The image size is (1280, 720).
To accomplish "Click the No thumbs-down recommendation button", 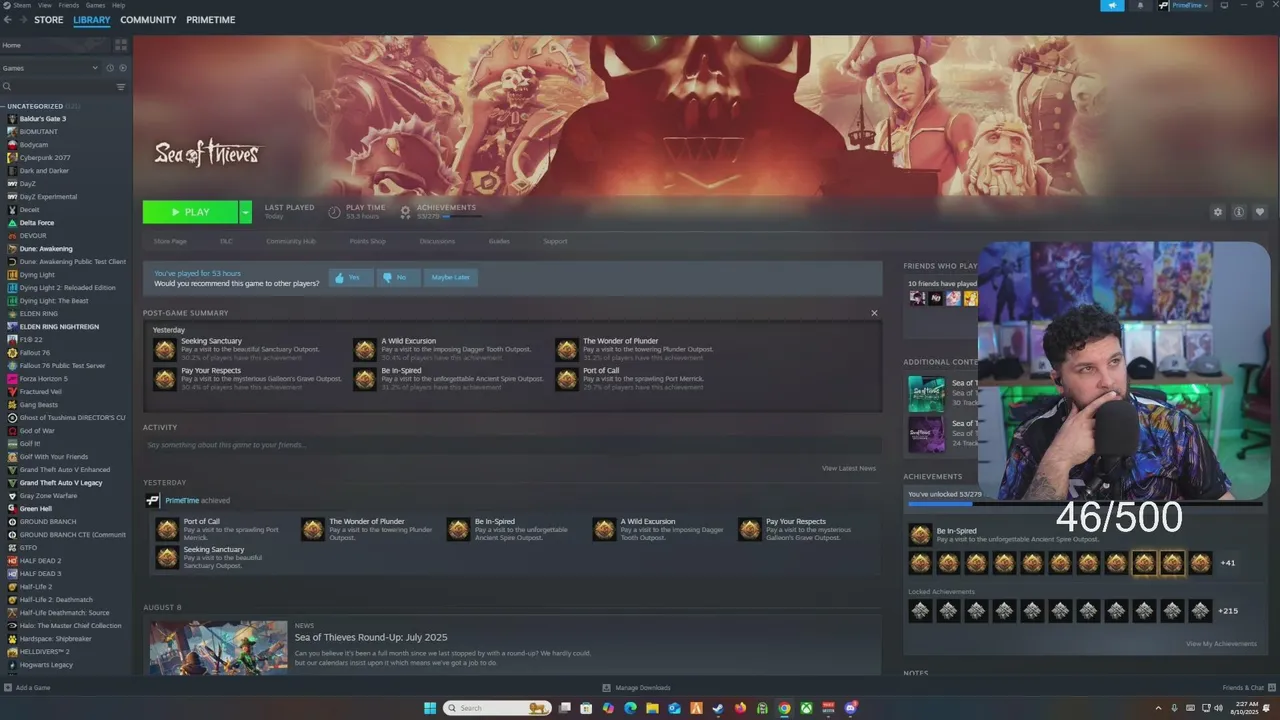I will [x=398, y=277].
